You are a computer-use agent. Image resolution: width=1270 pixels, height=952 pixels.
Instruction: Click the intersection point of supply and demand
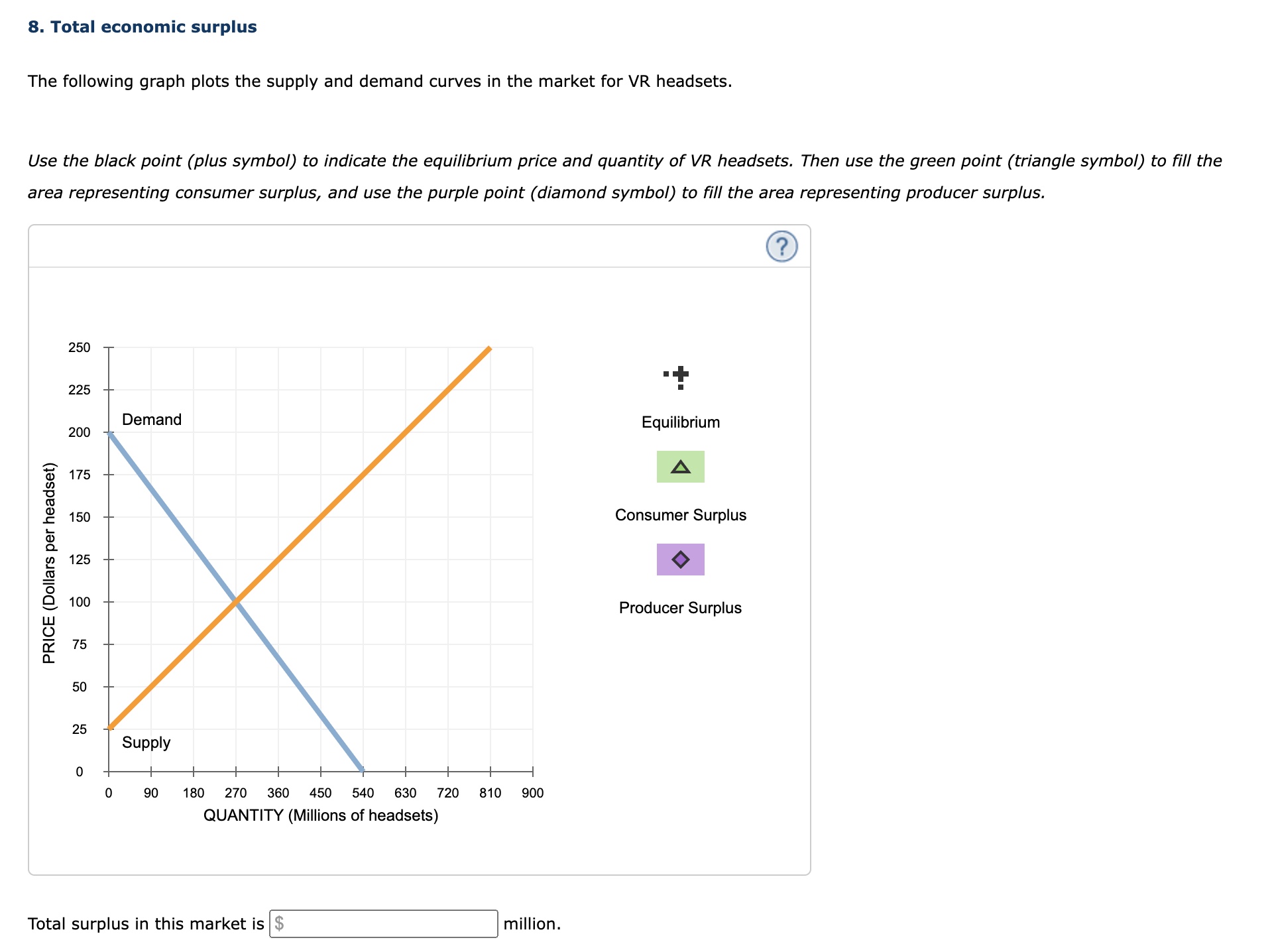pos(237,601)
